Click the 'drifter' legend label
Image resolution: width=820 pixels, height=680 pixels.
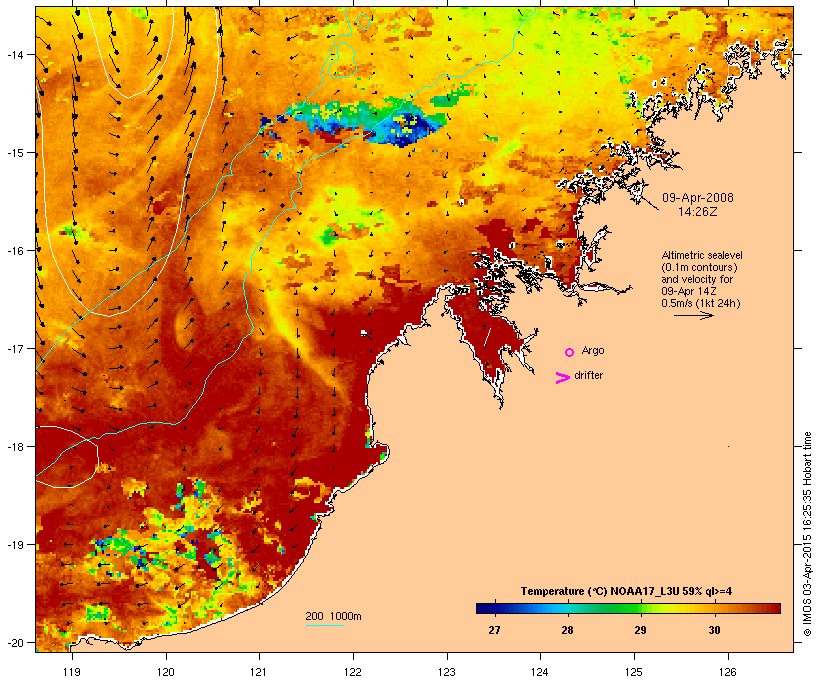[x=588, y=375]
